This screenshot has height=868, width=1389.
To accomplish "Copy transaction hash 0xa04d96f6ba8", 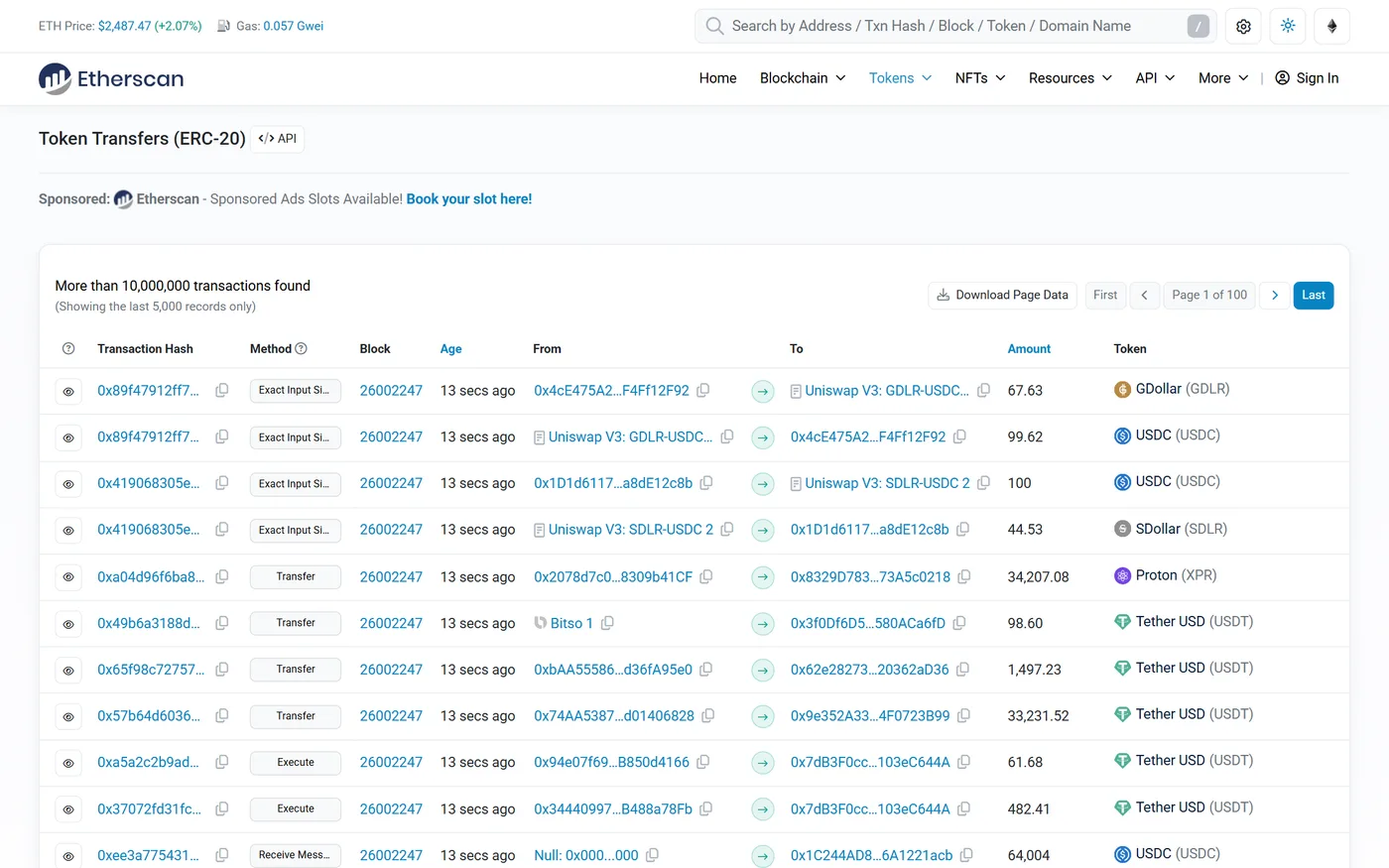I will tap(222, 576).
